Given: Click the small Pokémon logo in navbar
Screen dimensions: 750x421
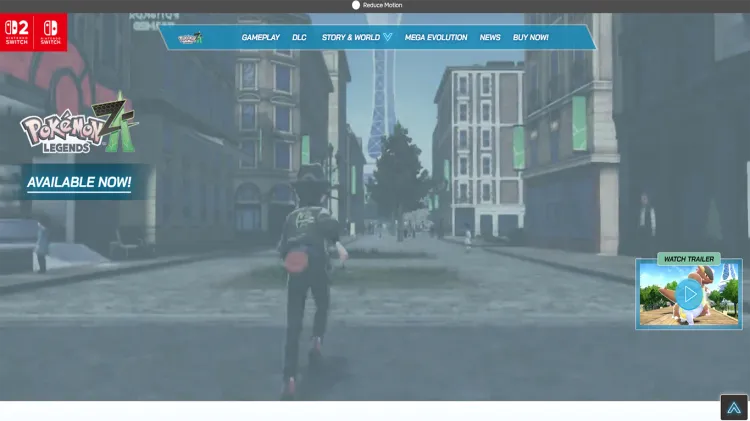Looking at the screenshot, I should [190, 38].
